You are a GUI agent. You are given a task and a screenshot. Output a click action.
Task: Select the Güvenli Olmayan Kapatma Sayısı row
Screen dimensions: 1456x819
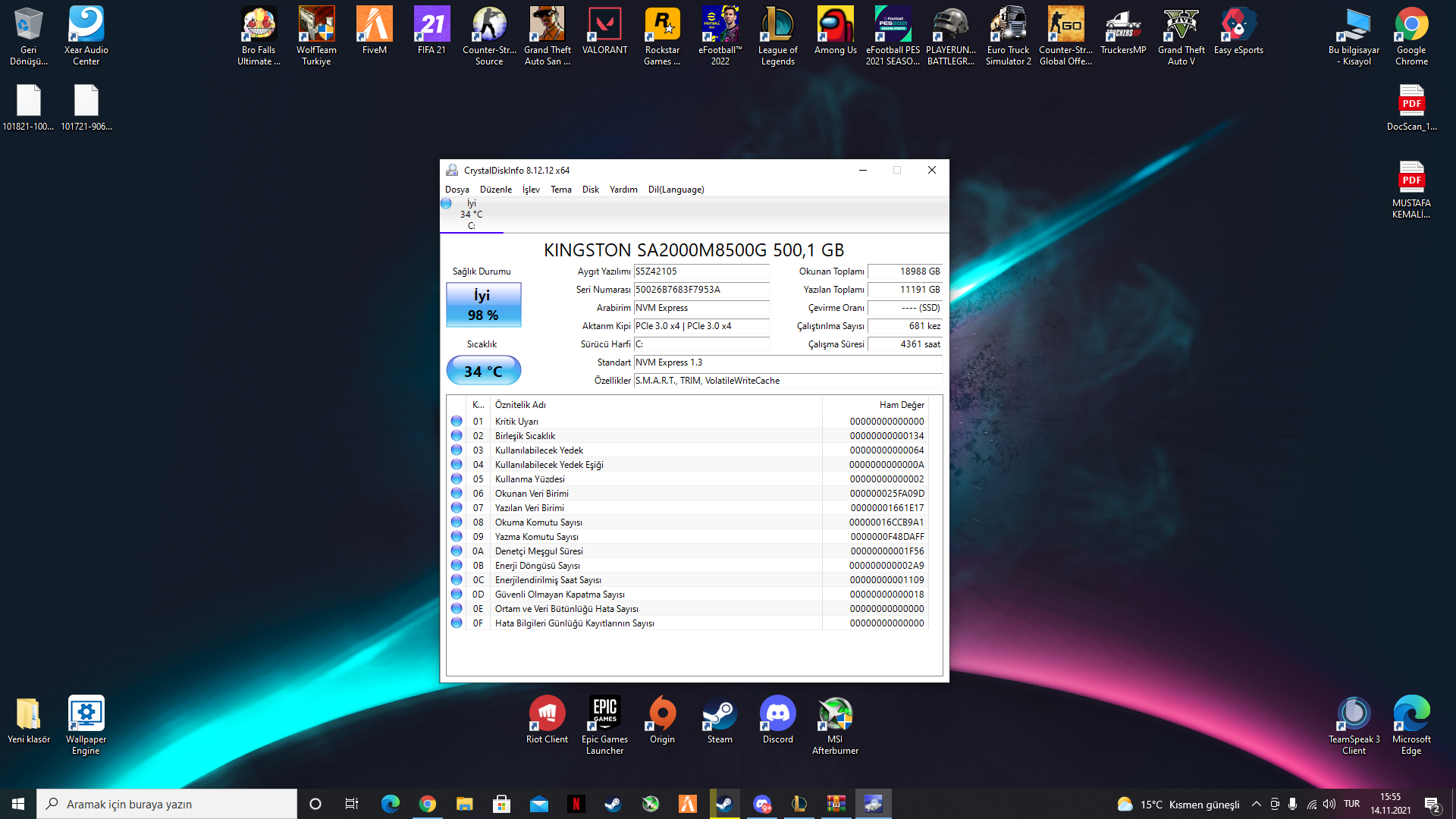coord(689,595)
